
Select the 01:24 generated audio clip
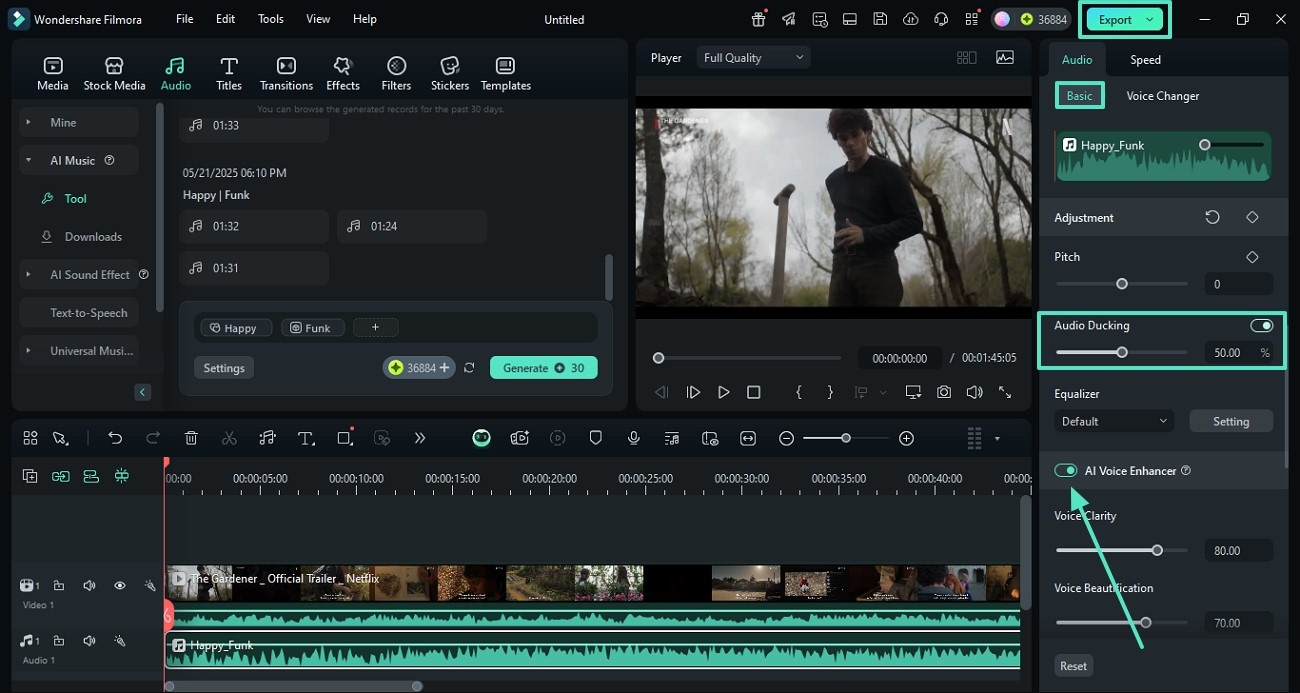tap(412, 227)
